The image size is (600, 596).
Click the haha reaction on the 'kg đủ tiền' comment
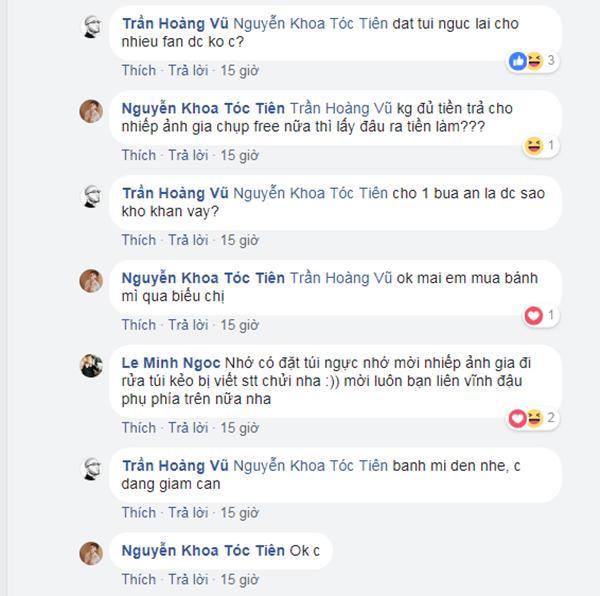pyautogui.click(x=533, y=146)
